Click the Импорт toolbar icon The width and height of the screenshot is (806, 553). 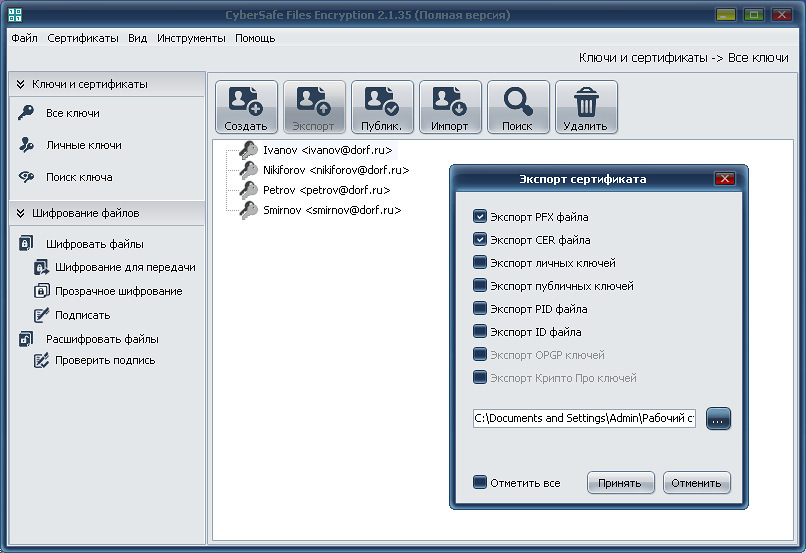450,107
